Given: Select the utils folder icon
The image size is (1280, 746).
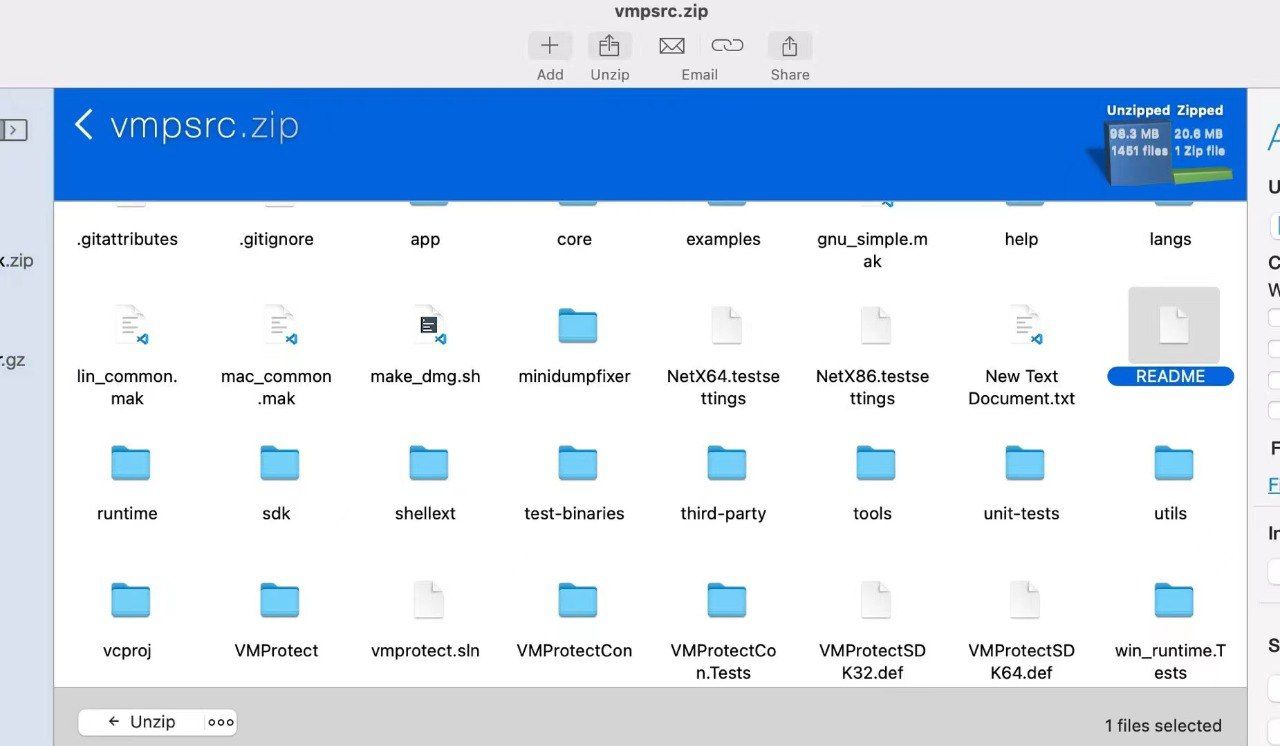Looking at the screenshot, I should [1173, 463].
